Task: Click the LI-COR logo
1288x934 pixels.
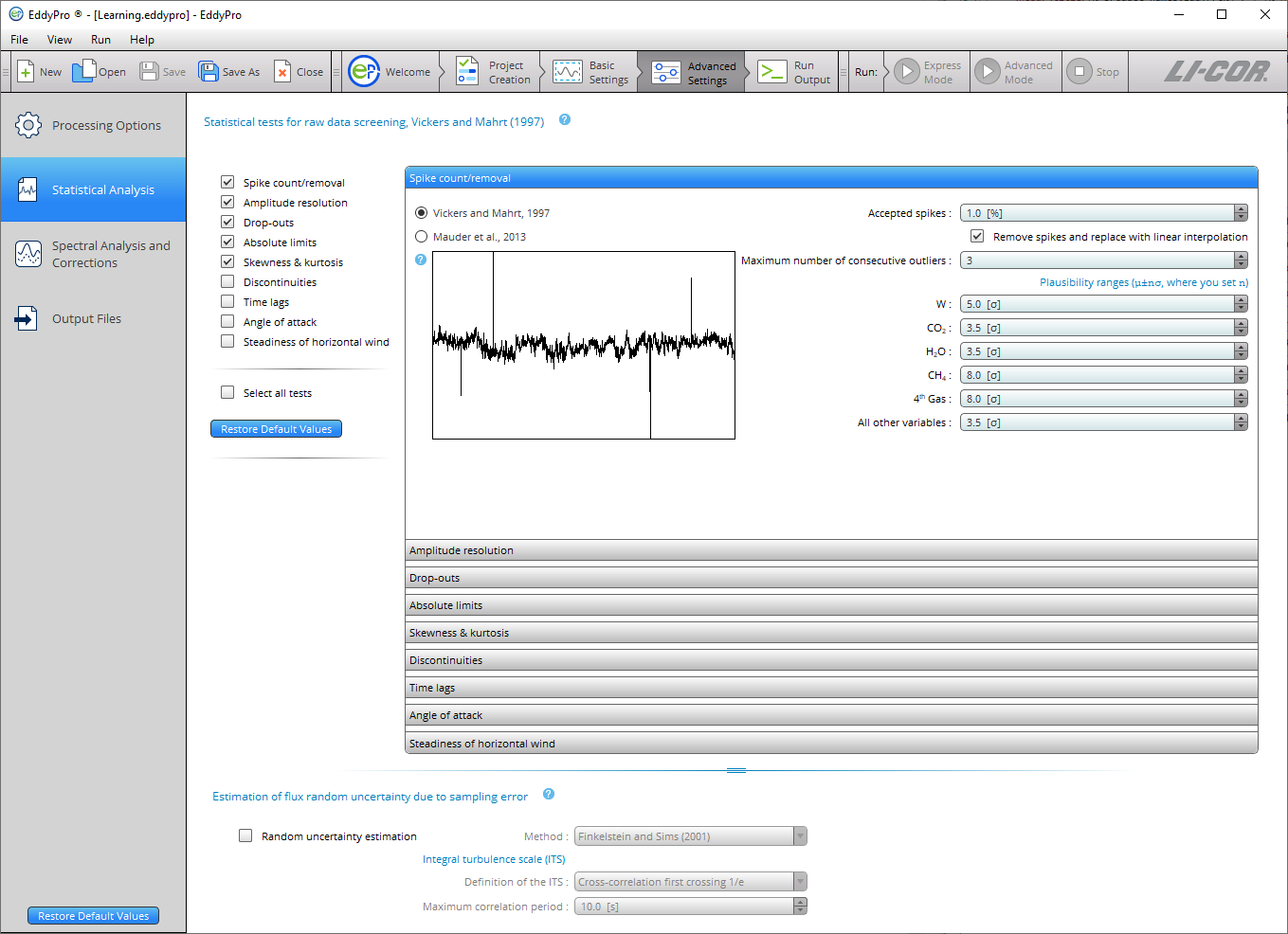Action: coord(1216,72)
